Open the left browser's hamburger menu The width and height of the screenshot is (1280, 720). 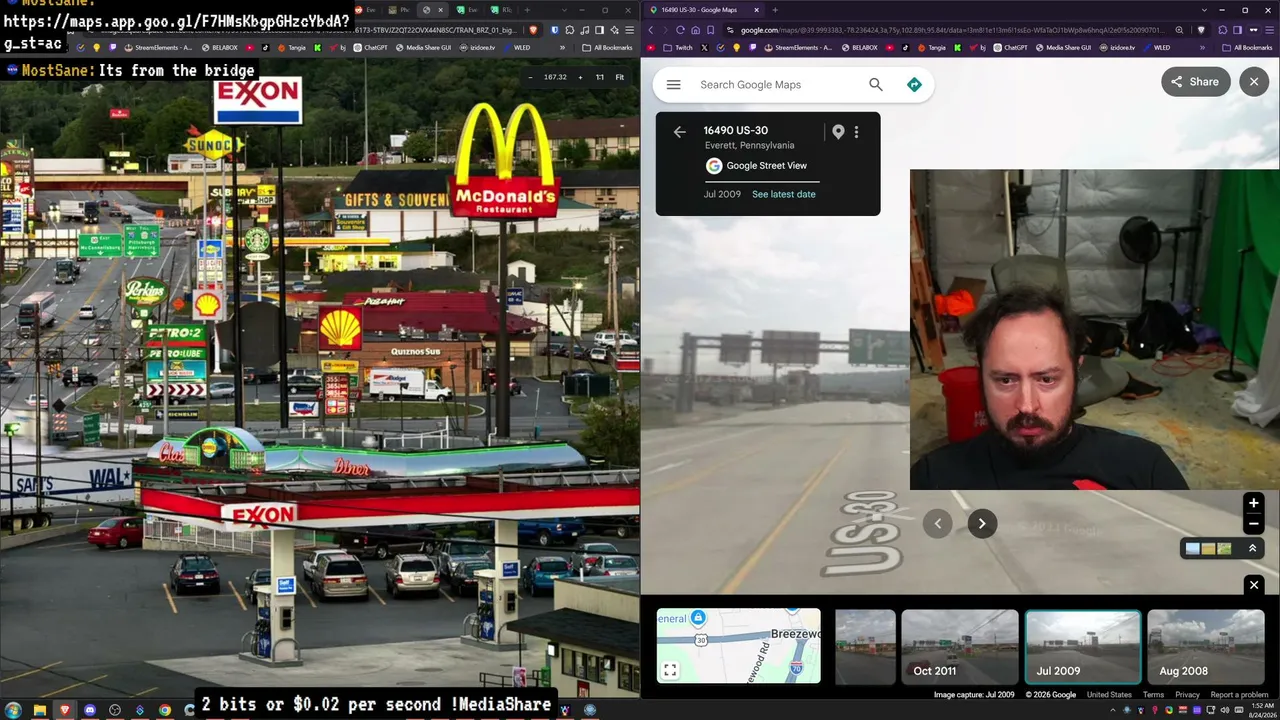[630, 30]
